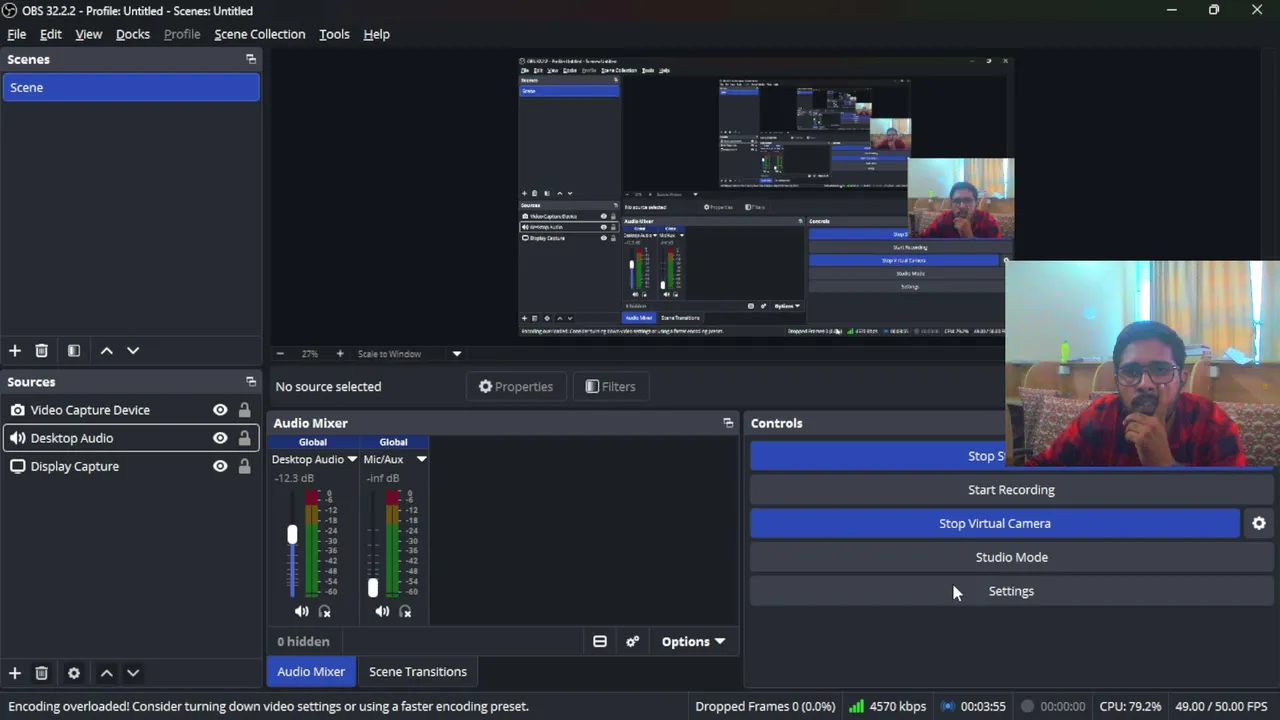Zoom out the preview with minus icon
1280x720 pixels.
point(280,354)
